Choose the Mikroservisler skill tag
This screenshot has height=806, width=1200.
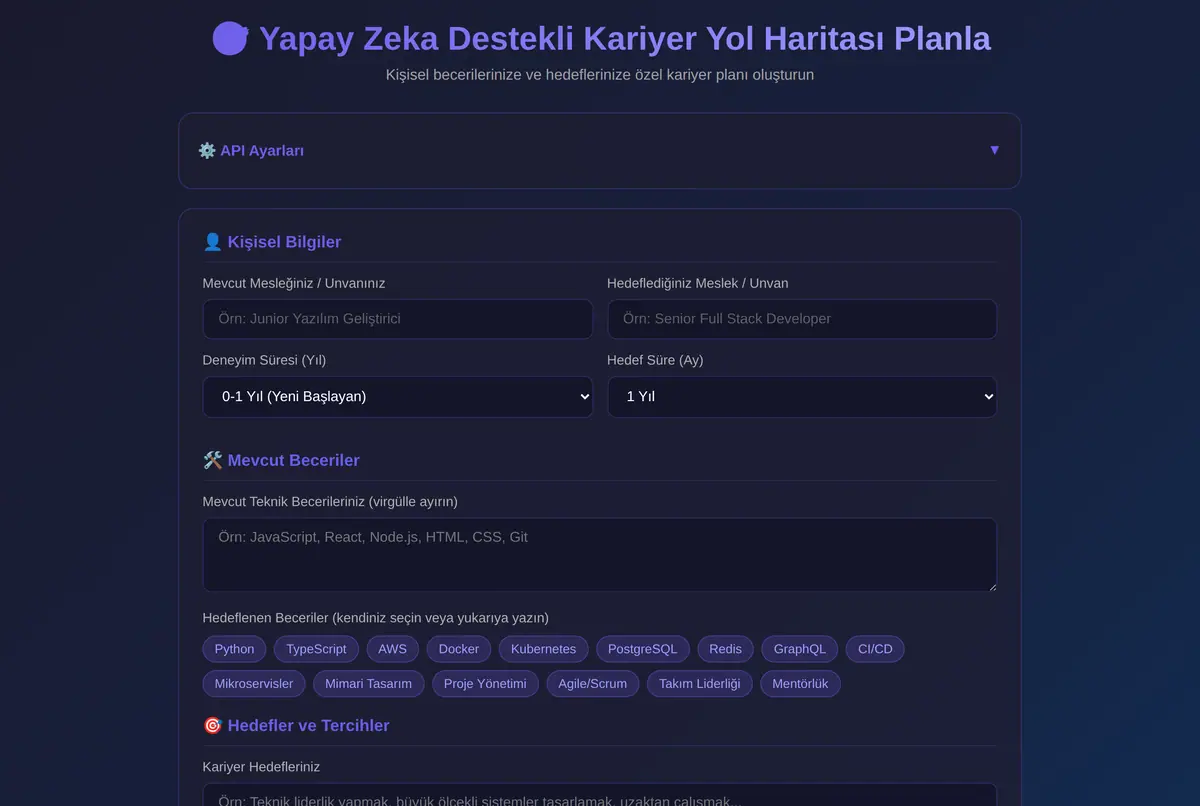coord(254,684)
